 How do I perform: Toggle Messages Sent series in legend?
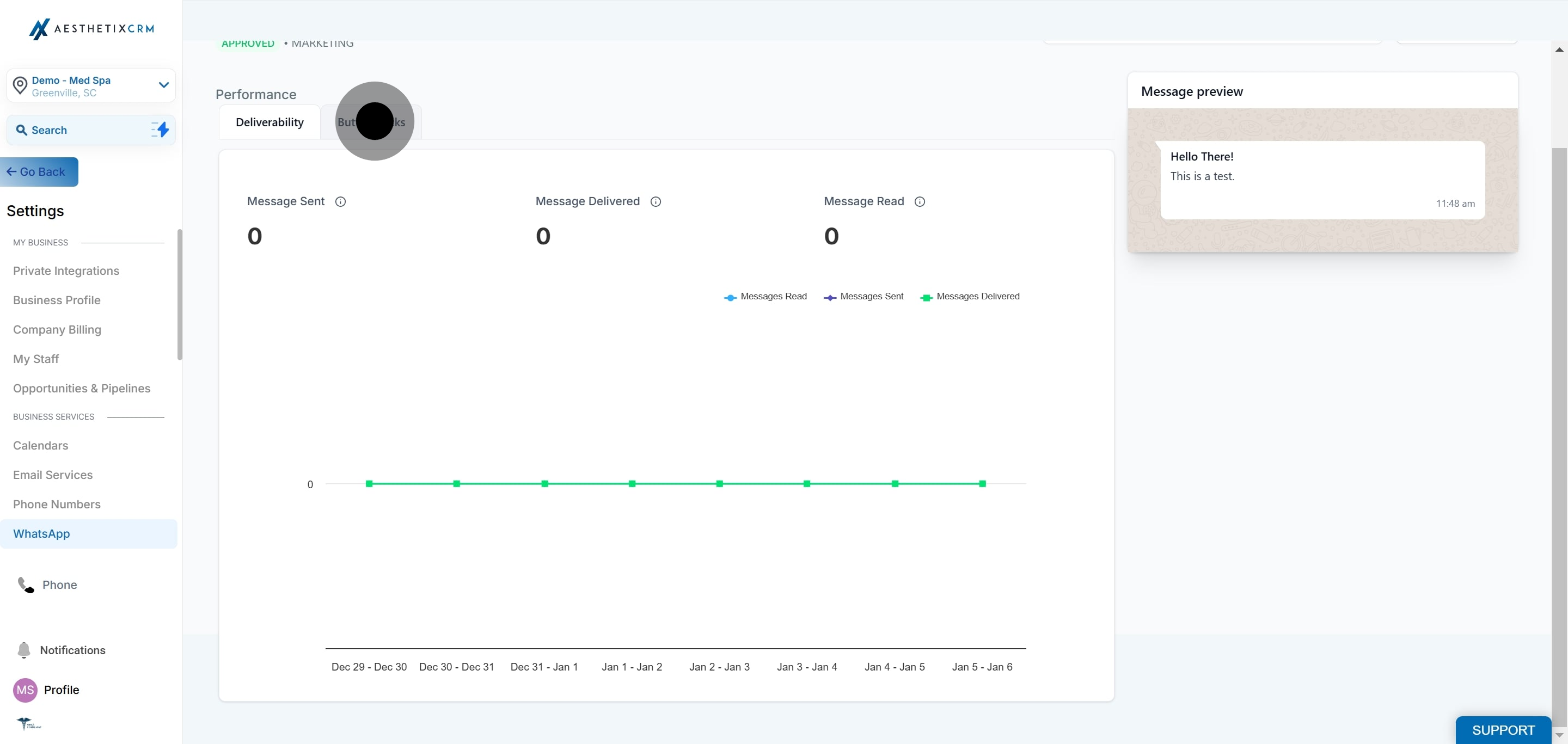[x=863, y=296]
